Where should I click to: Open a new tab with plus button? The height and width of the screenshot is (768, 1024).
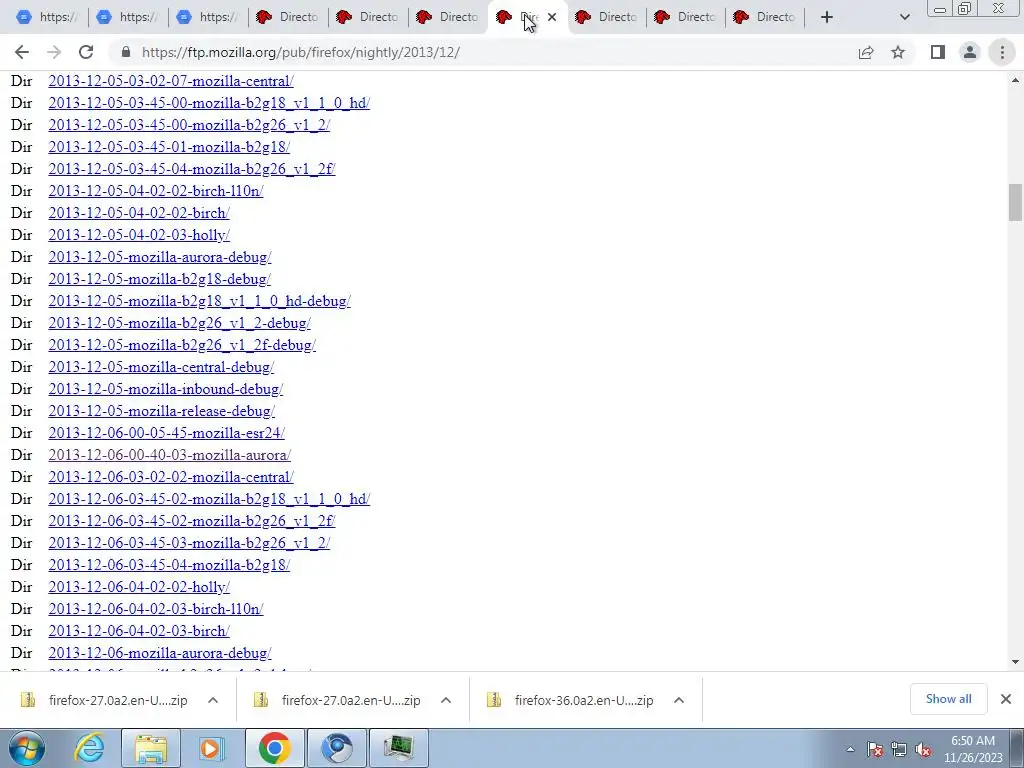click(827, 17)
